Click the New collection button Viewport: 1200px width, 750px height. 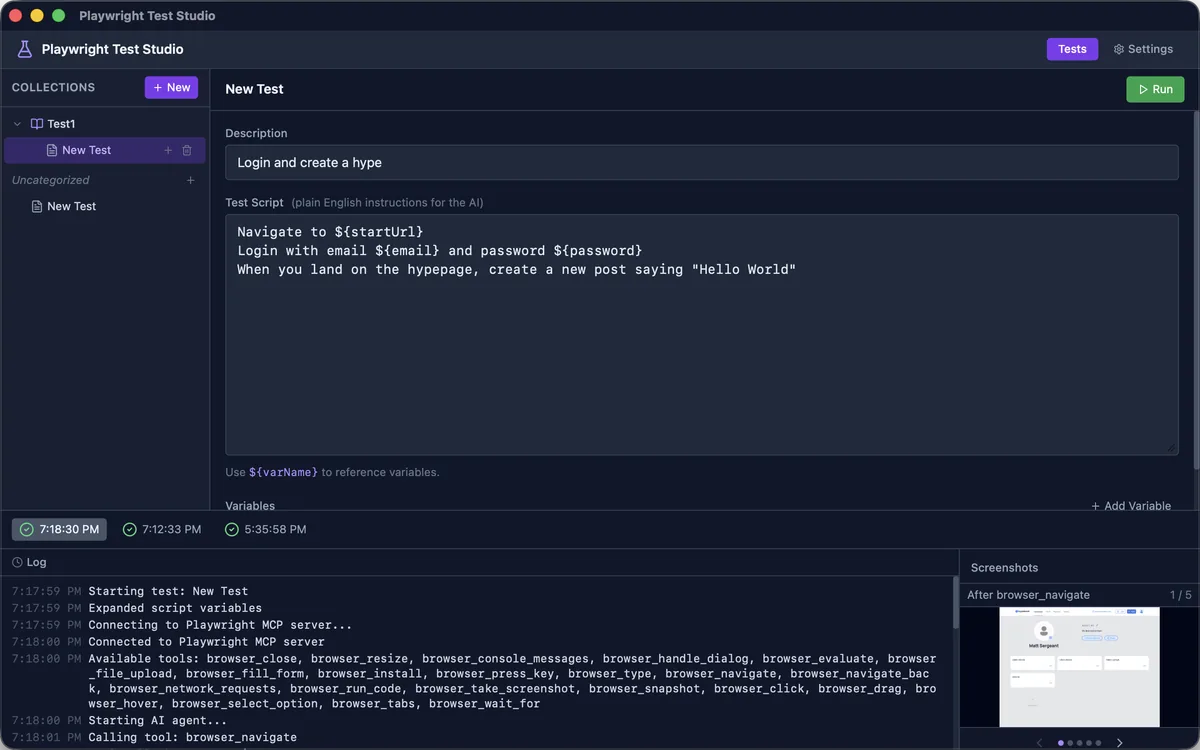click(171, 88)
